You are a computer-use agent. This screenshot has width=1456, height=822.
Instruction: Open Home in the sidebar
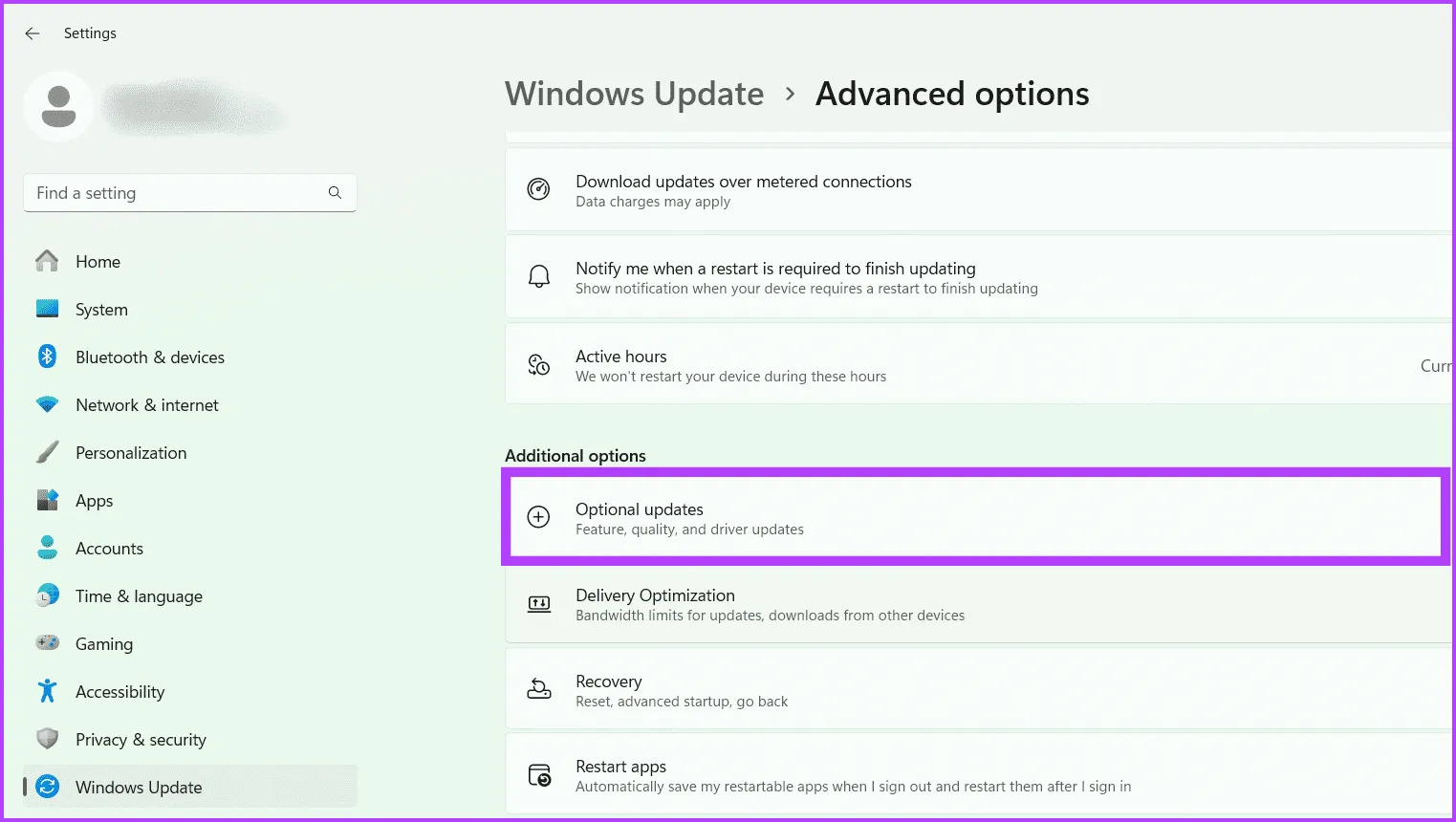click(x=98, y=262)
